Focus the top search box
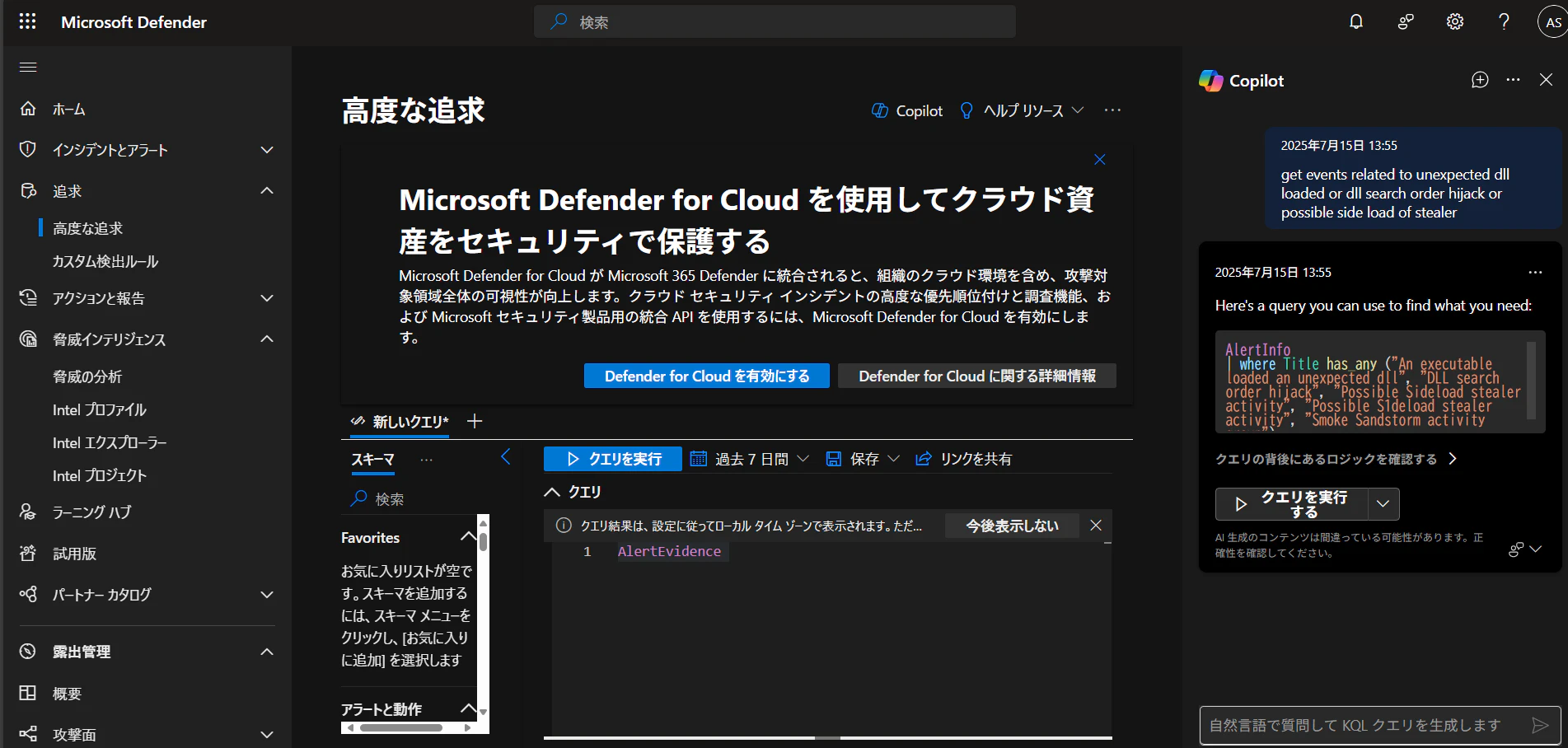1568x748 pixels. click(x=775, y=21)
